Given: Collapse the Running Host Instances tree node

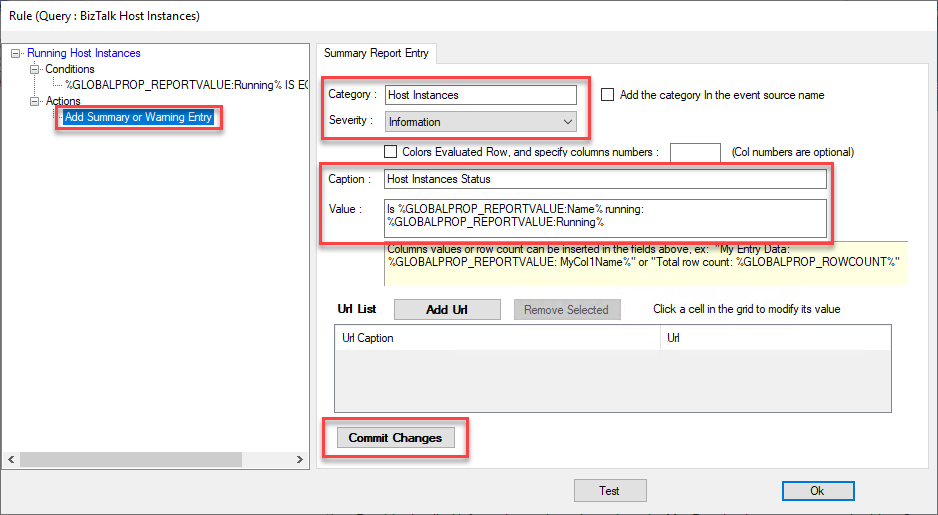Looking at the screenshot, I should (x=16, y=54).
